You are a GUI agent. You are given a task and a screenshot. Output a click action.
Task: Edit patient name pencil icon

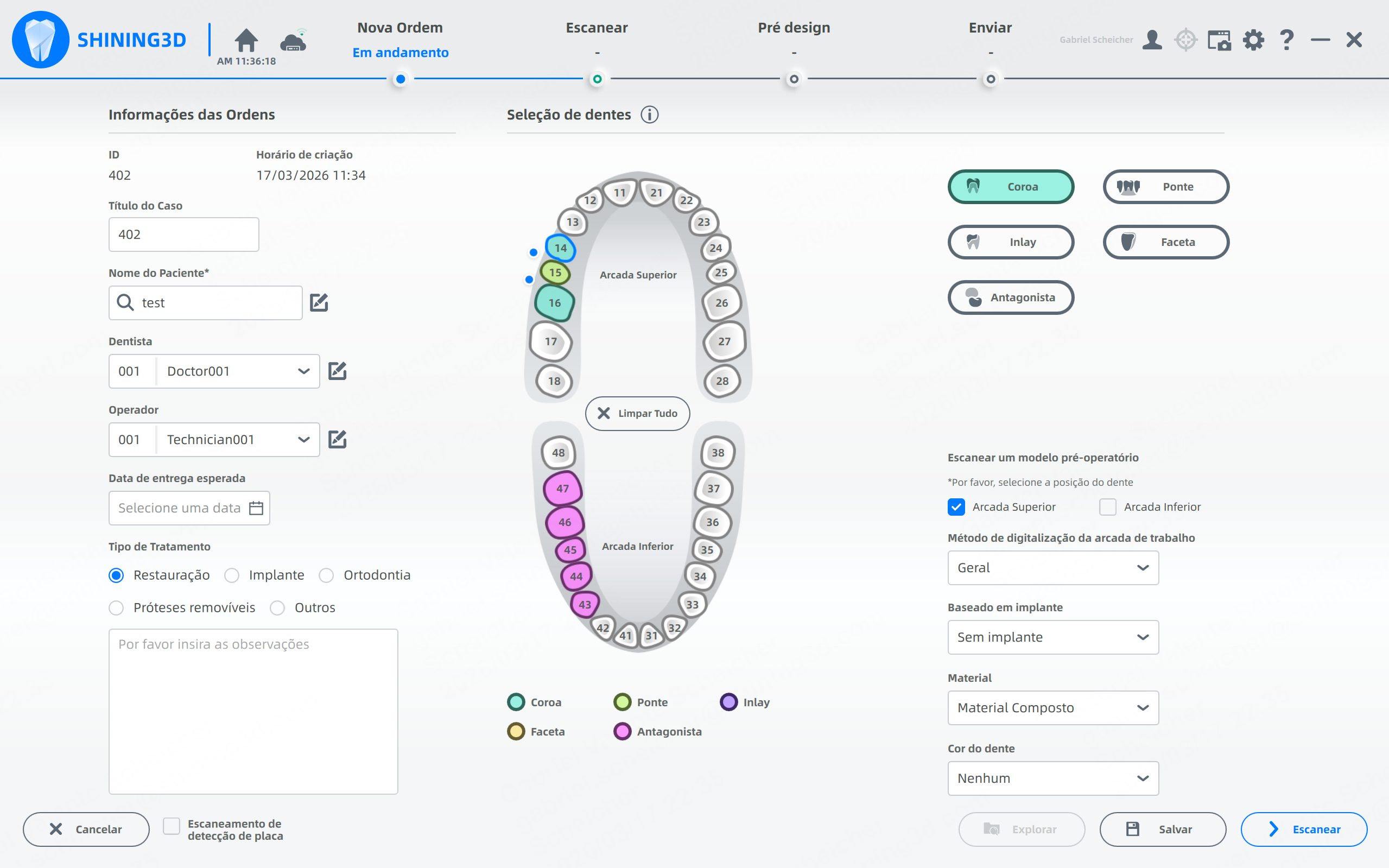tap(319, 302)
